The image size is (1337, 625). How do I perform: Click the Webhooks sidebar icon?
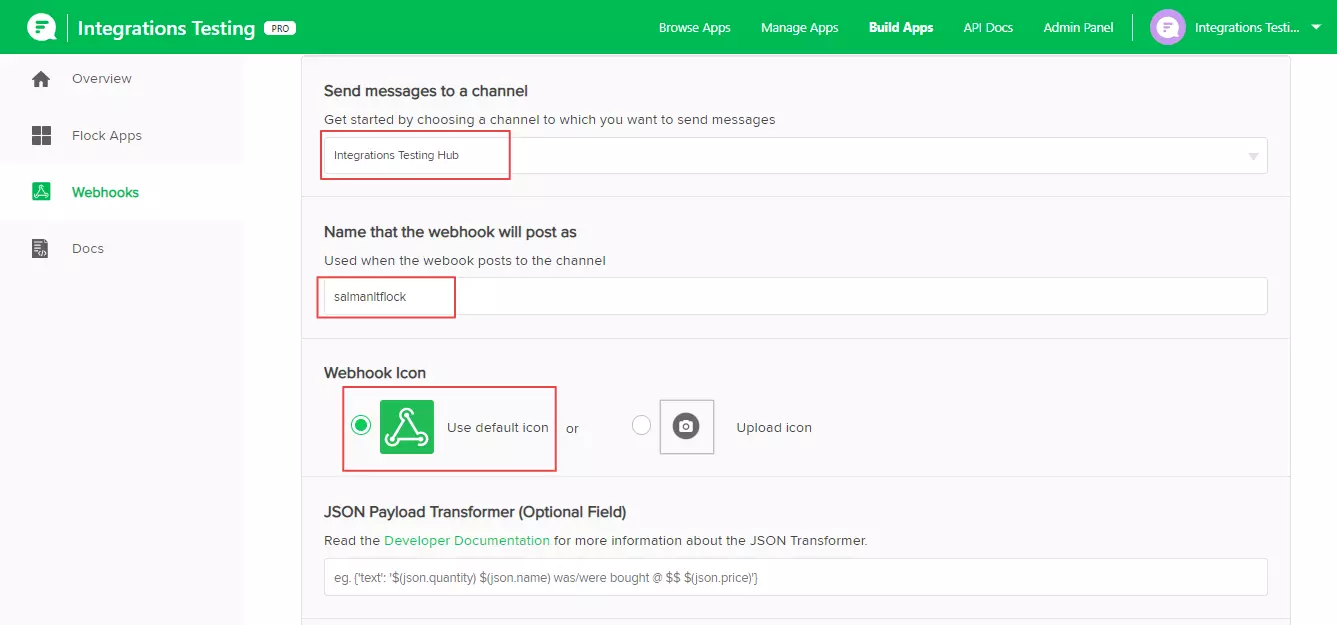[x=41, y=192]
